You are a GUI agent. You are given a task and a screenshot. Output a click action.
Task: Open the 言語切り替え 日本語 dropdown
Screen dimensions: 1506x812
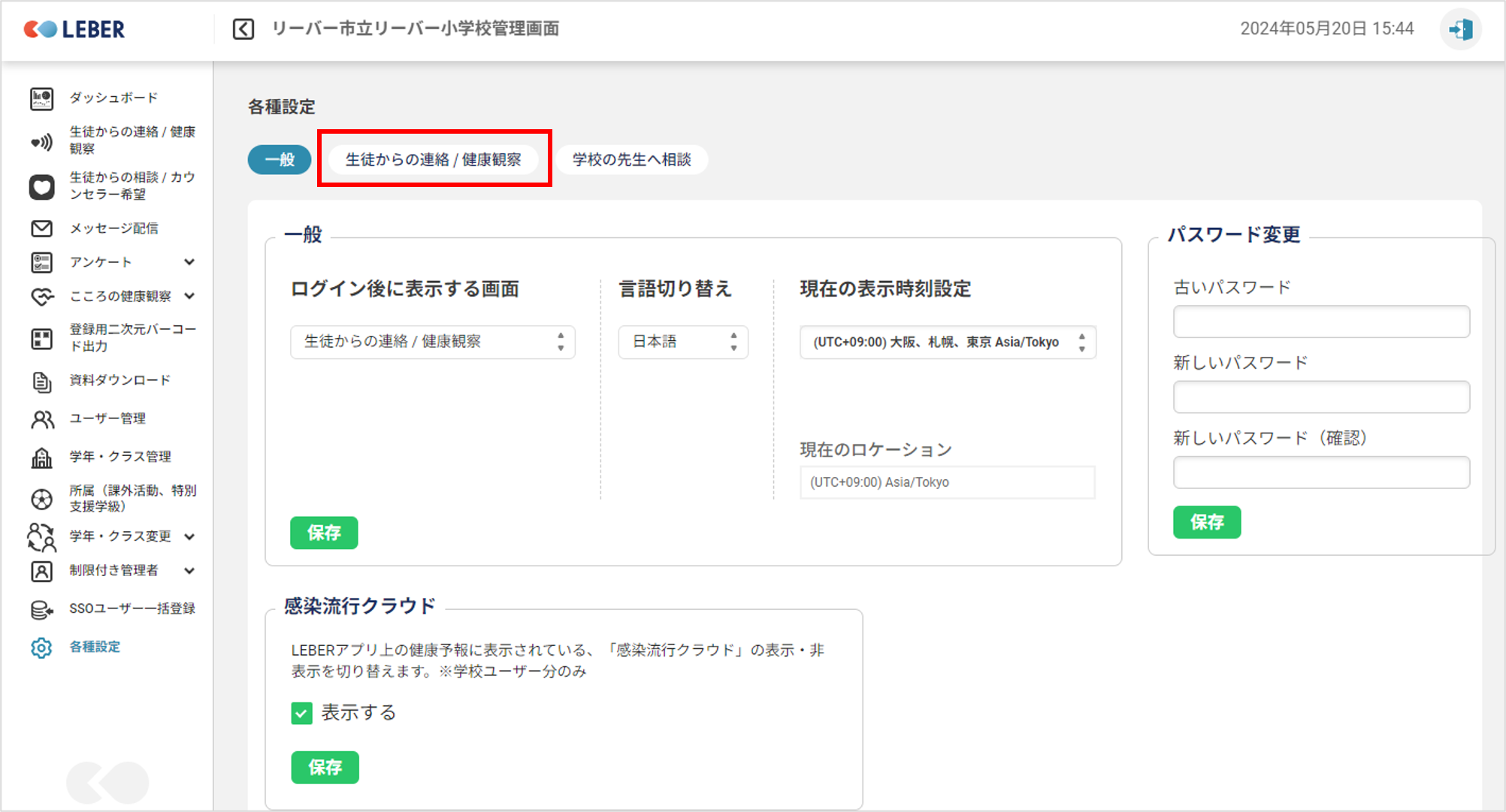[x=682, y=342]
